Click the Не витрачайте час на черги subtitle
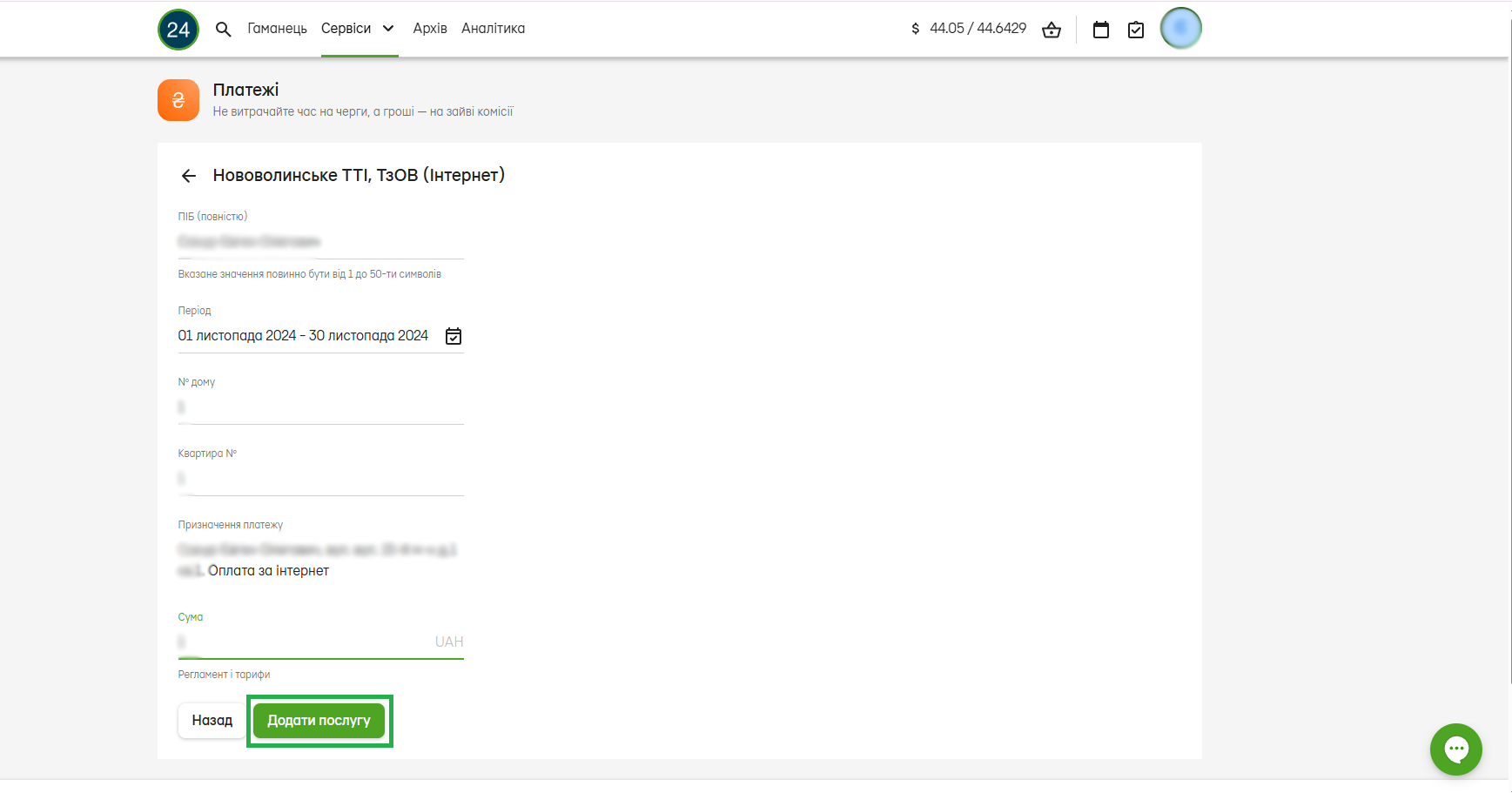The image size is (1512, 793). coord(363,111)
